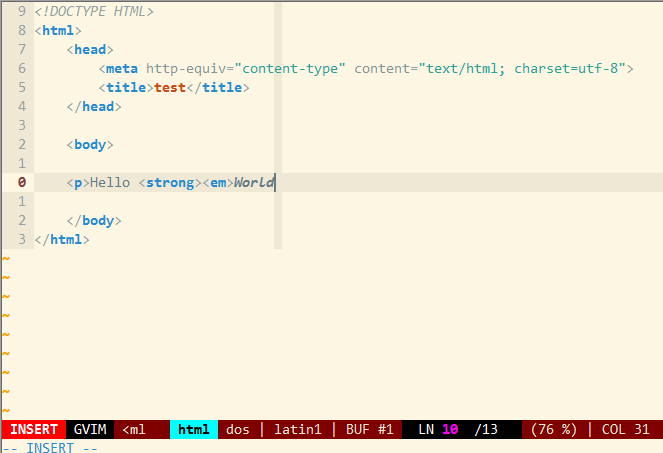Screen dimensions: 663x453
Task: Click the closing body tag
Action: pos(94,221)
